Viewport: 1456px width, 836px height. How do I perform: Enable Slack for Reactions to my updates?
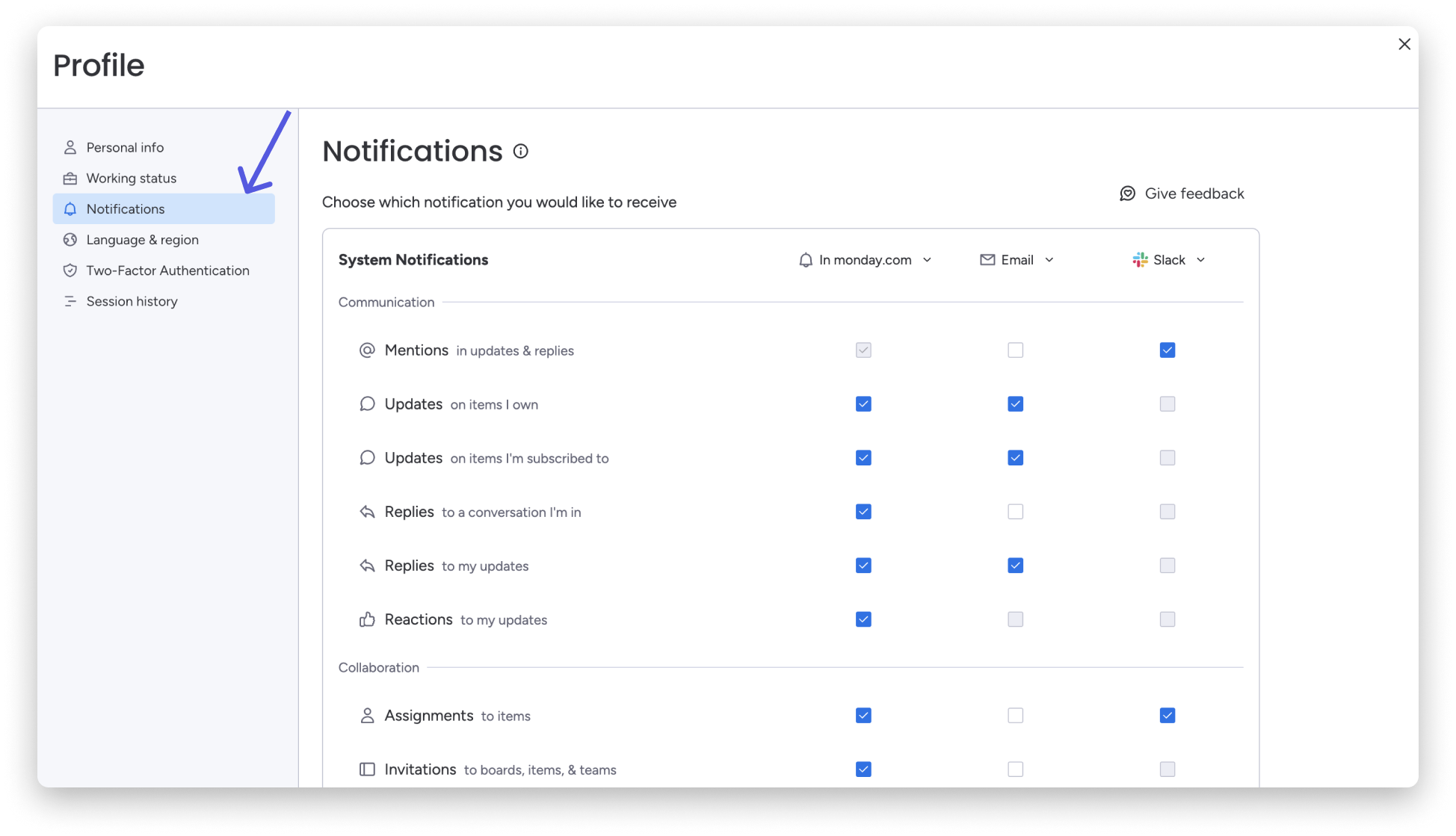(x=1167, y=619)
